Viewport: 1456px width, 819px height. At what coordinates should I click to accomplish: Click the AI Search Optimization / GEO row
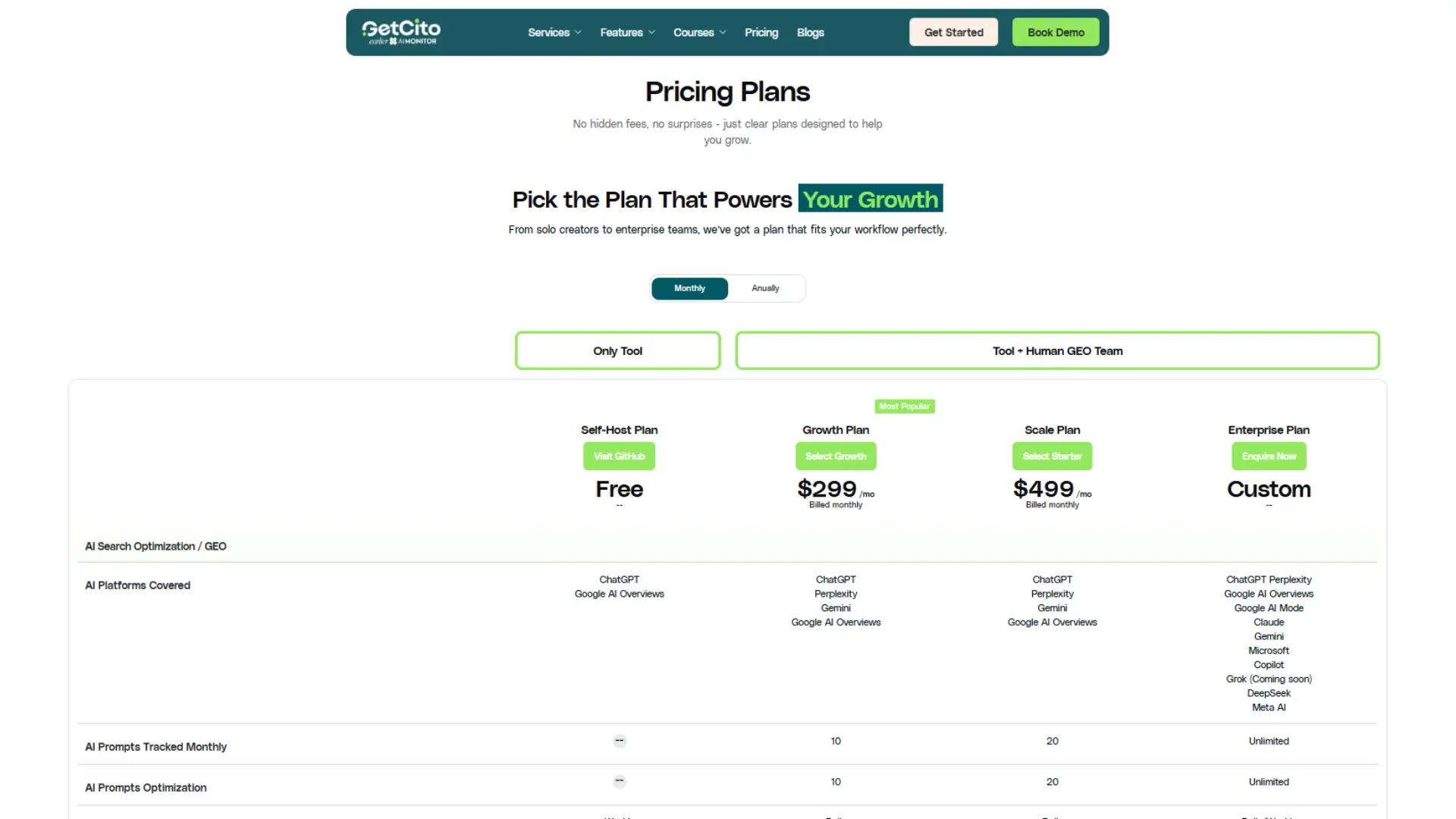click(155, 546)
